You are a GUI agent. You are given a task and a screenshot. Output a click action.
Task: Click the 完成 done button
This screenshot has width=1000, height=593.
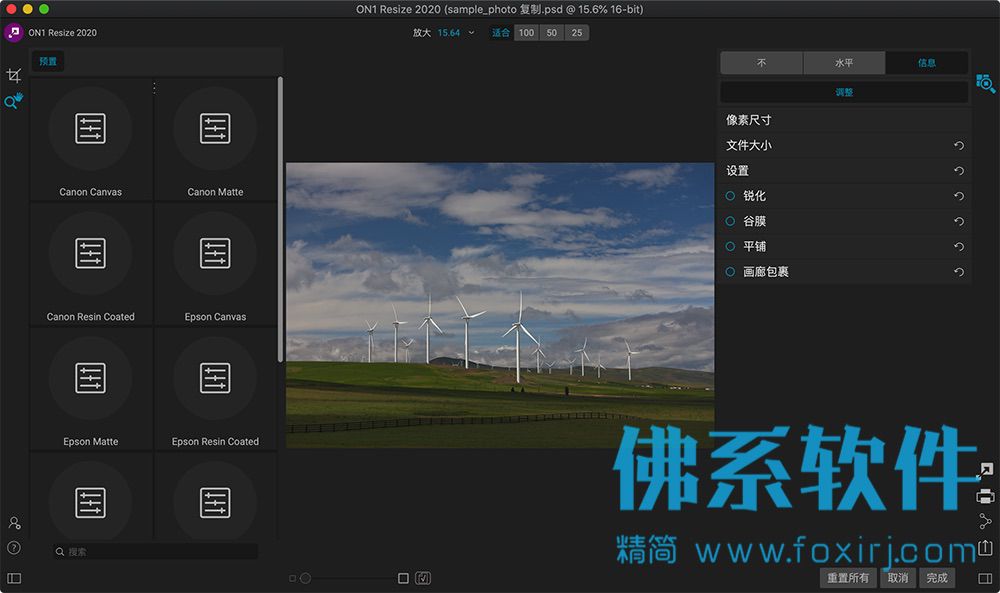(937, 578)
